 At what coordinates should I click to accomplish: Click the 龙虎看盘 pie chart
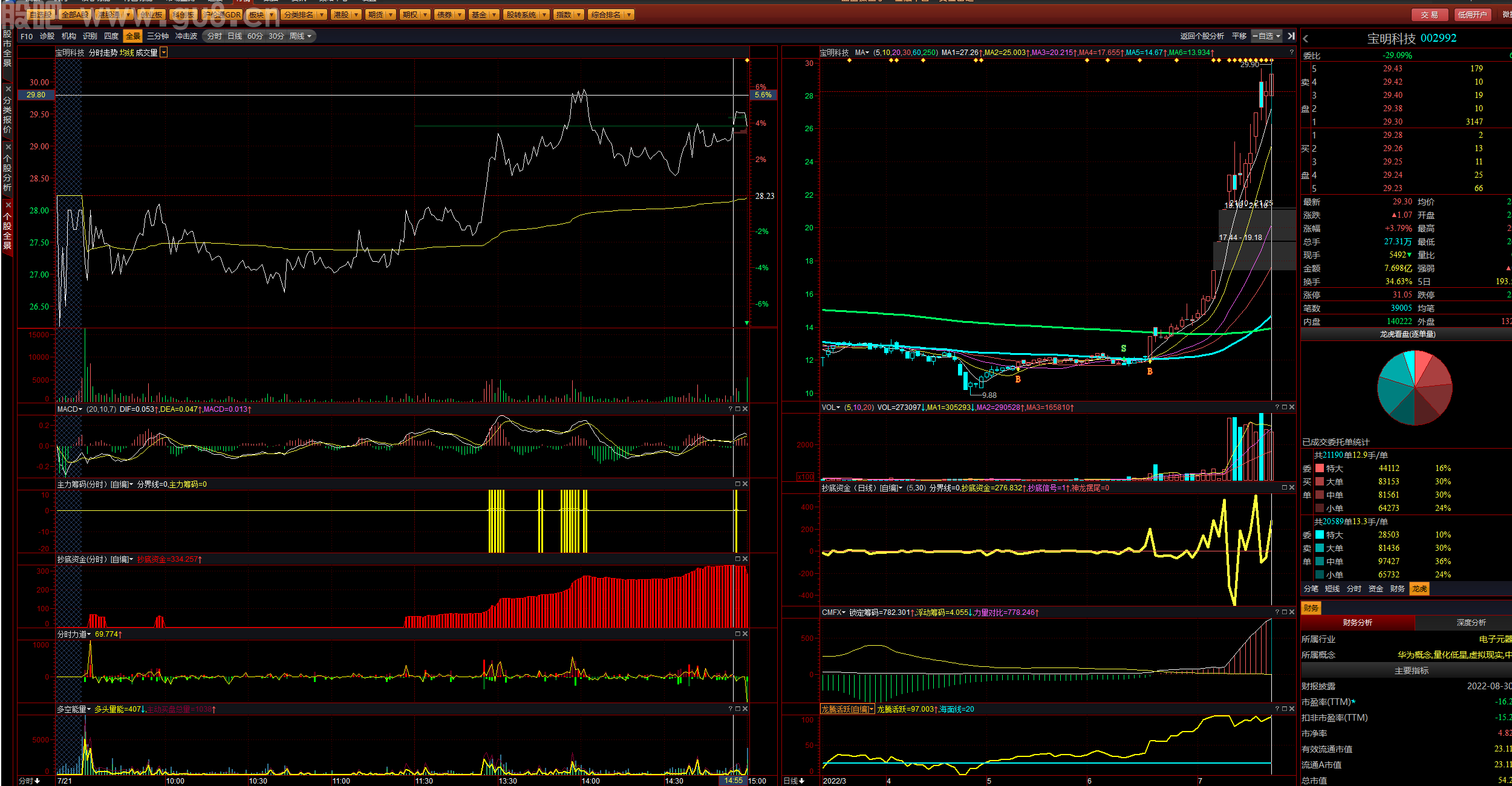pos(1415,388)
